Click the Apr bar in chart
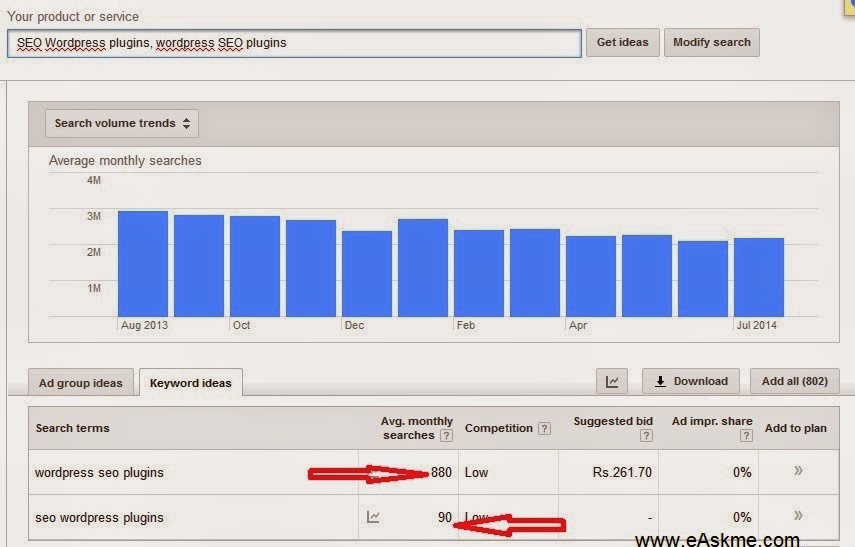Viewport: 855px width, 547px height. click(x=591, y=276)
